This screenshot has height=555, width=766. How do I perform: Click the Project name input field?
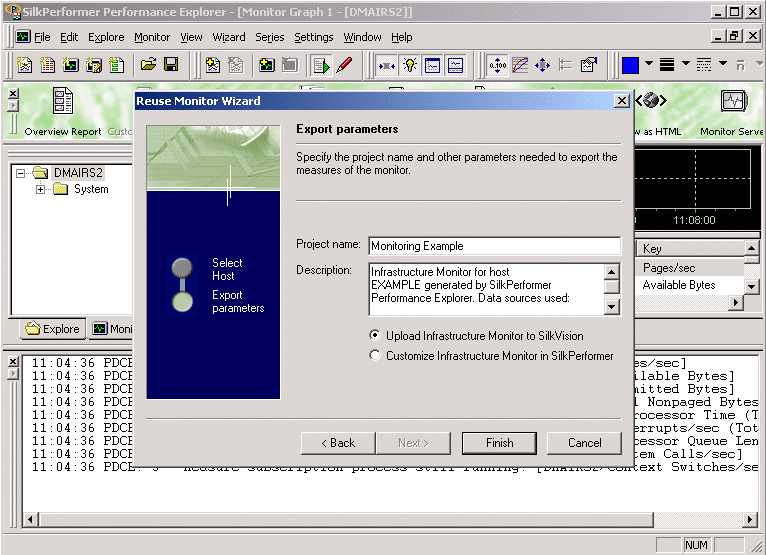point(494,246)
